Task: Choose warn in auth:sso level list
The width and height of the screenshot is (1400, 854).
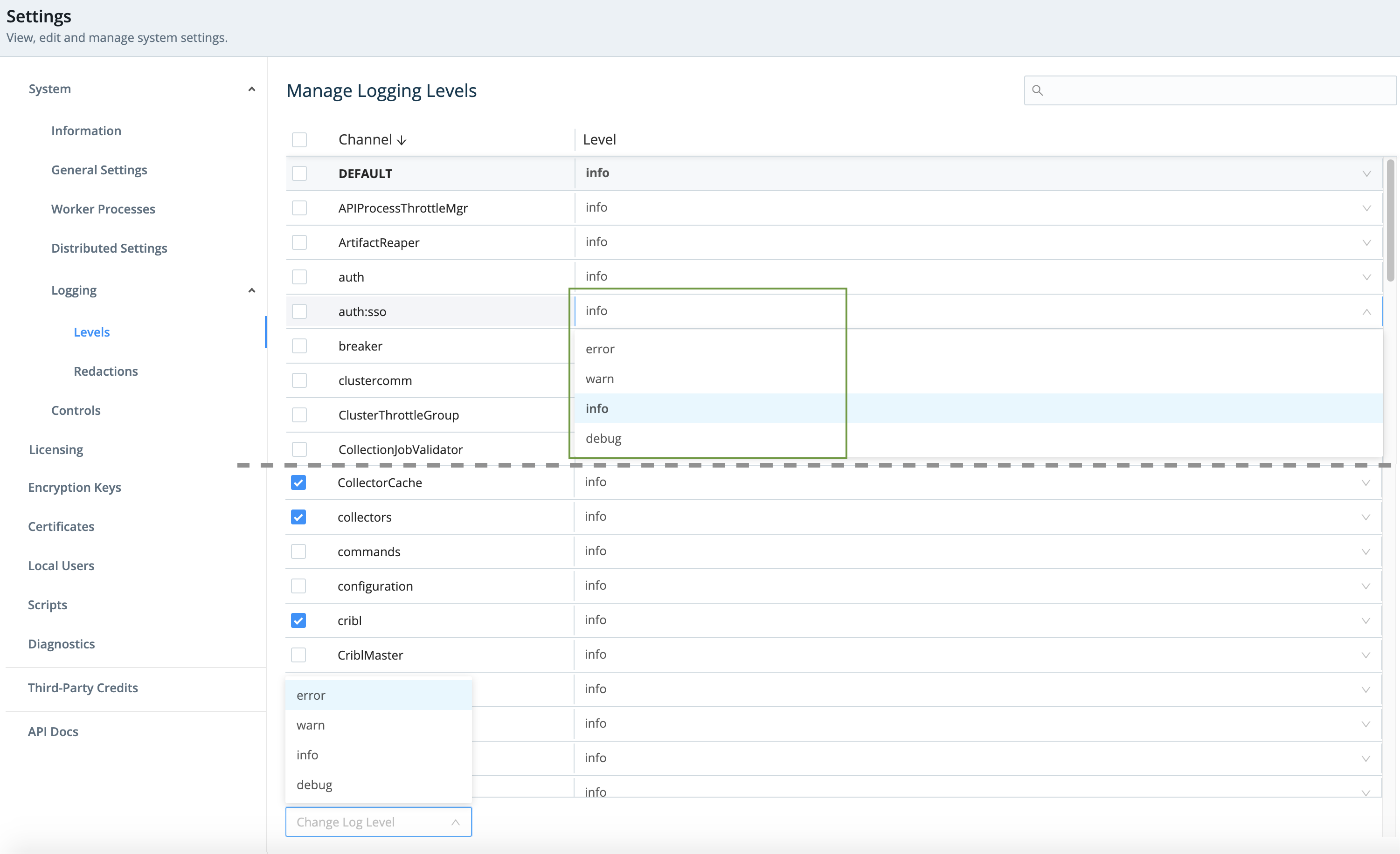Action: tap(978, 379)
